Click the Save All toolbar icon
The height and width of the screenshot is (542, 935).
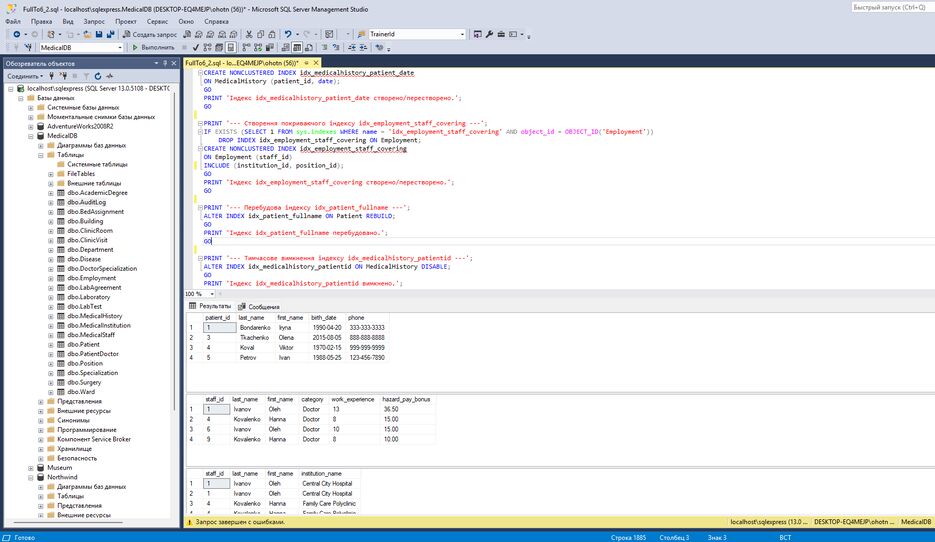click(110, 34)
